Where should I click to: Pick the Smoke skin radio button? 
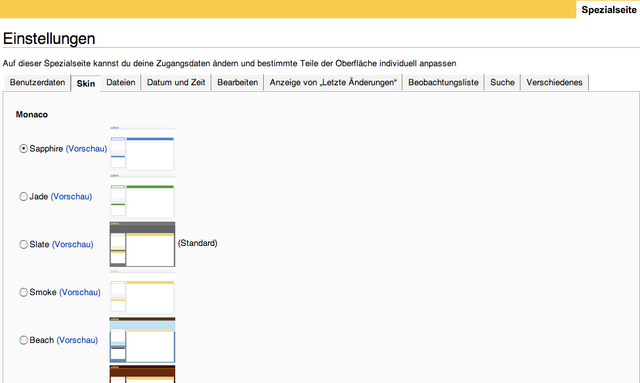[x=24, y=292]
